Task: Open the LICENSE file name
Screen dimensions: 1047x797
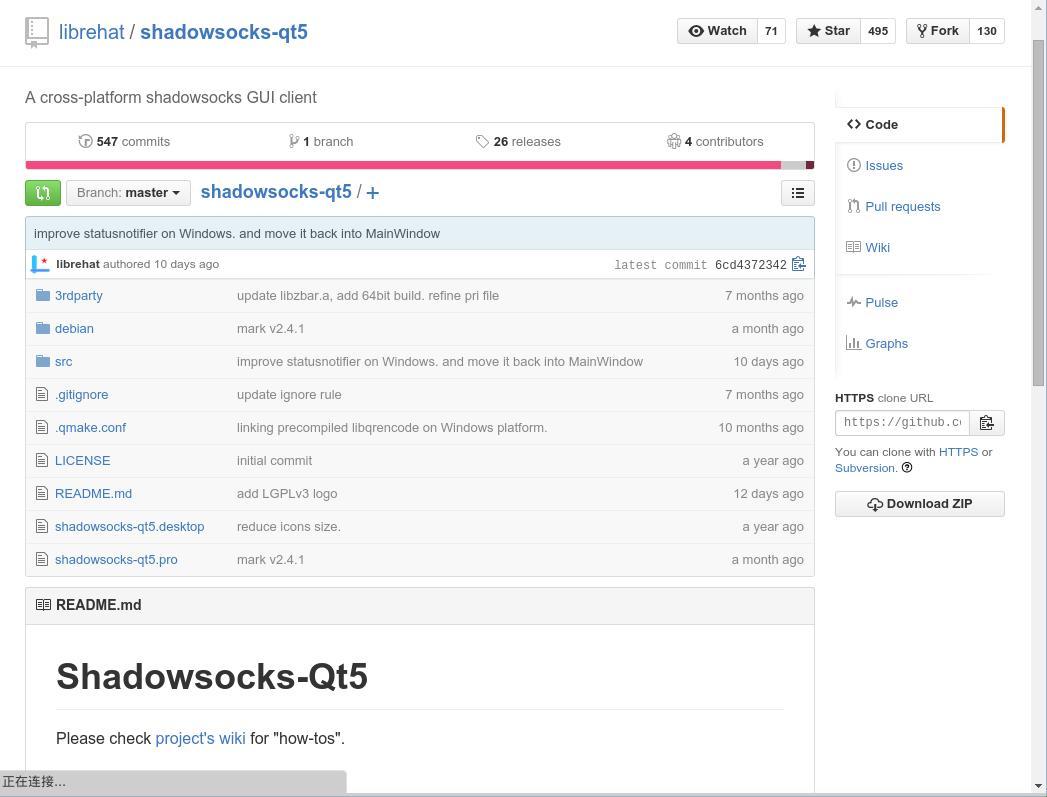Action: [83, 461]
